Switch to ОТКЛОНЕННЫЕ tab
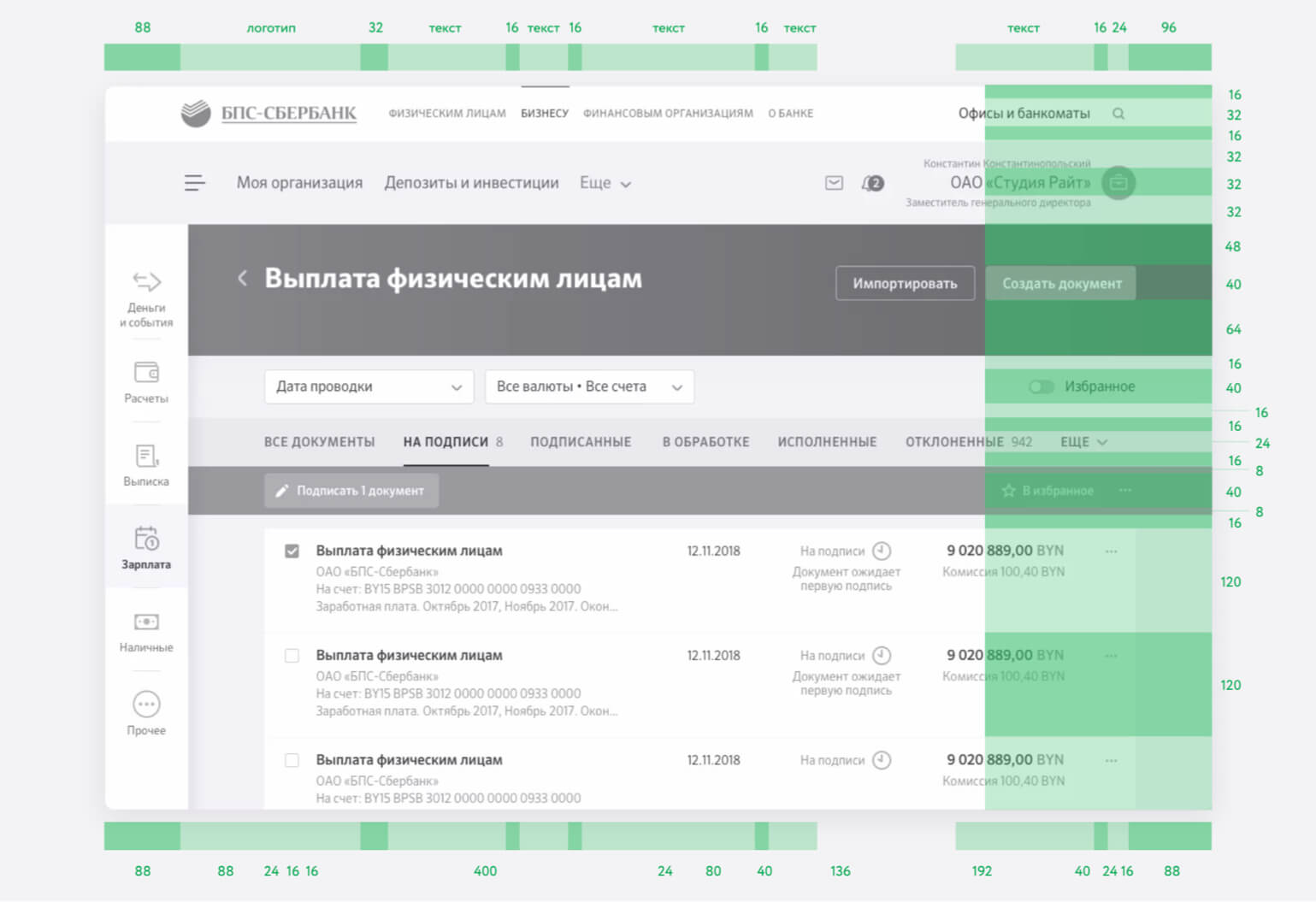Screen dimensions: 1316x902 [x=954, y=442]
